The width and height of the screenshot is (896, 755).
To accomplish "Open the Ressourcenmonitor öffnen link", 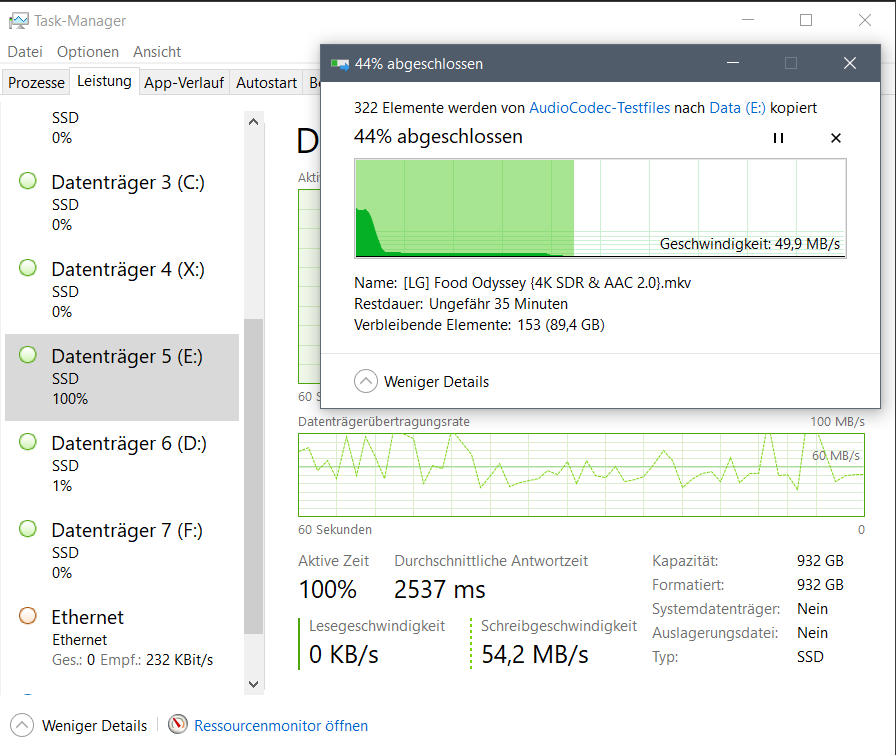I will (x=281, y=726).
